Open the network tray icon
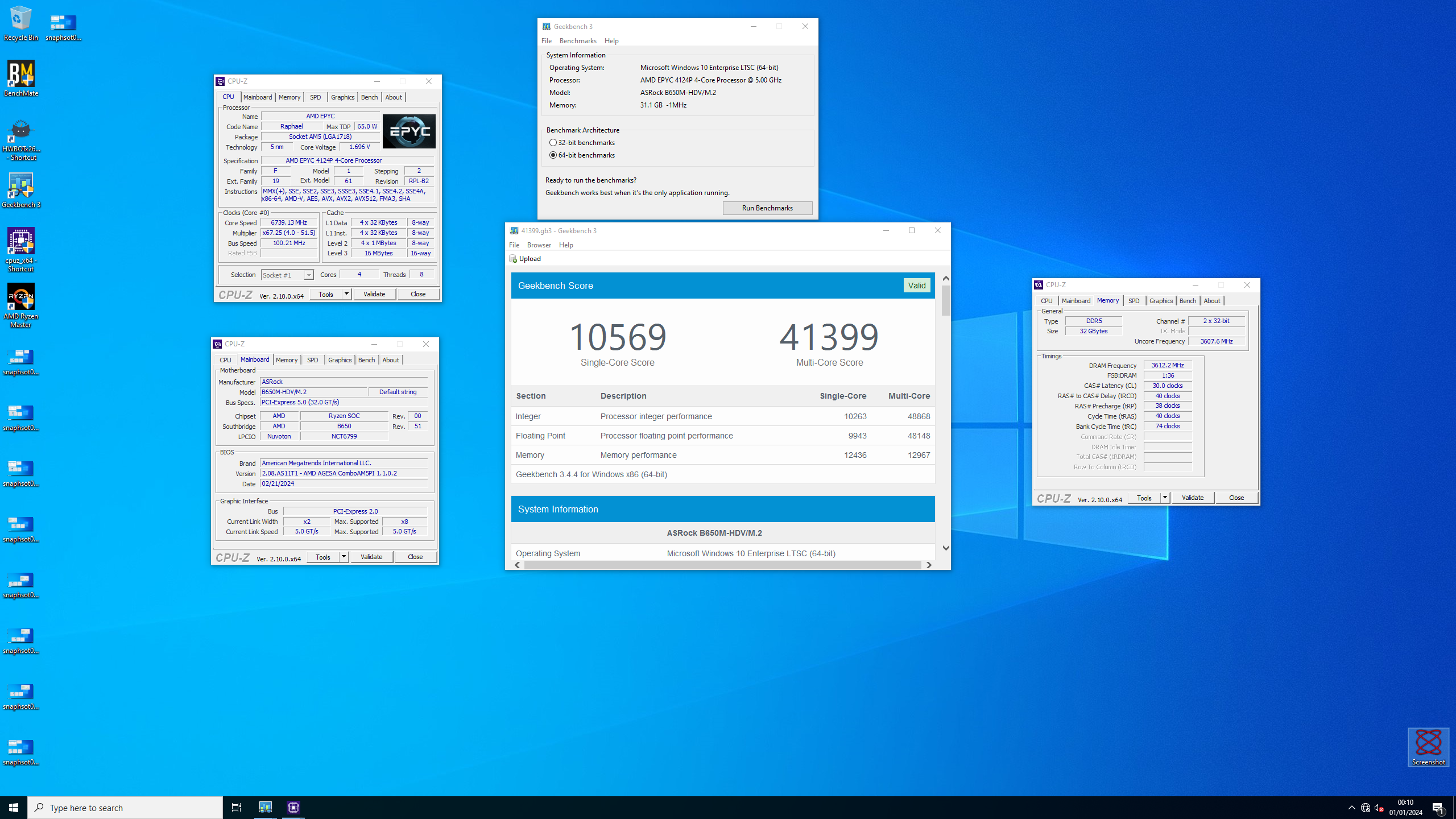This screenshot has width=1456, height=819. pyautogui.click(x=1365, y=808)
